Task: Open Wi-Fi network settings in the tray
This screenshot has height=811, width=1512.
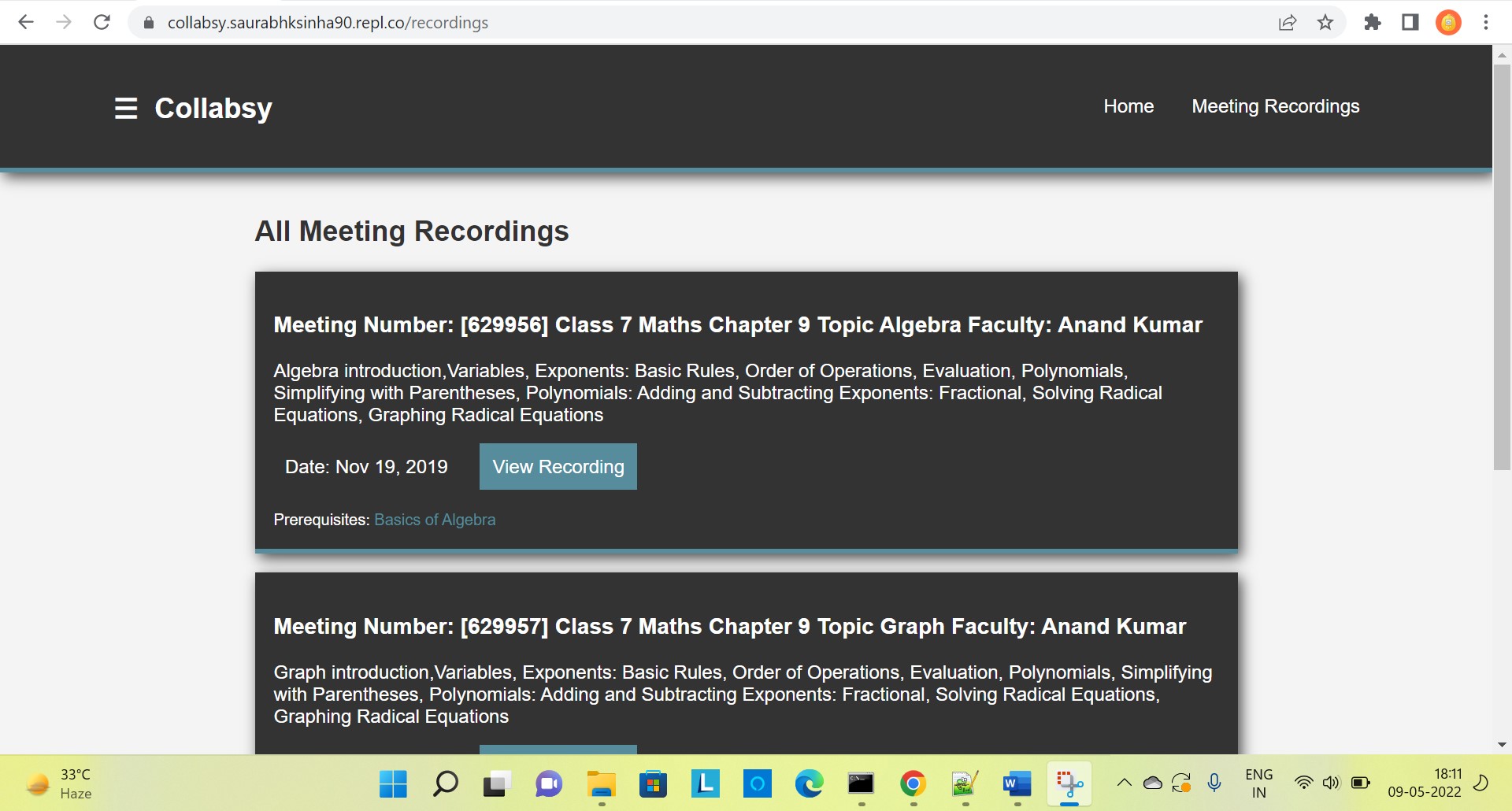Action: point(1304,783)
